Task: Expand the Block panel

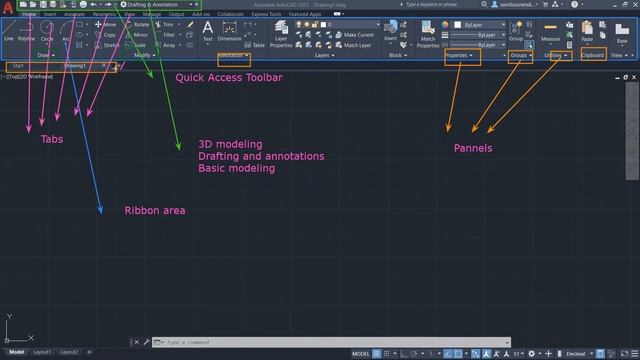Action: [x=398, y=55]
